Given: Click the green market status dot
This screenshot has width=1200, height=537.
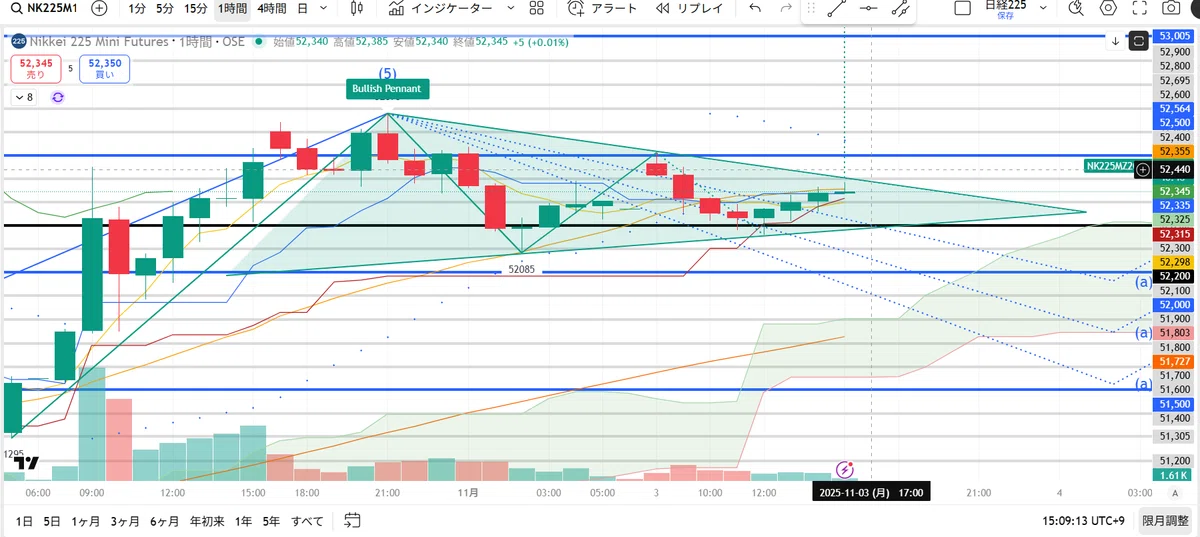Looking at the screenshot, I should click(259, 43).
